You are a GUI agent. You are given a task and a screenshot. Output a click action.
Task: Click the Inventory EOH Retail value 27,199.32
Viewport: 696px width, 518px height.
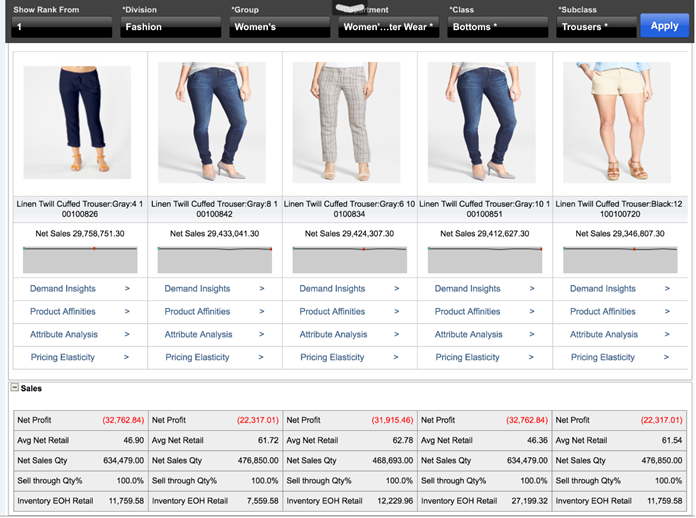click(x=530, y=501)
